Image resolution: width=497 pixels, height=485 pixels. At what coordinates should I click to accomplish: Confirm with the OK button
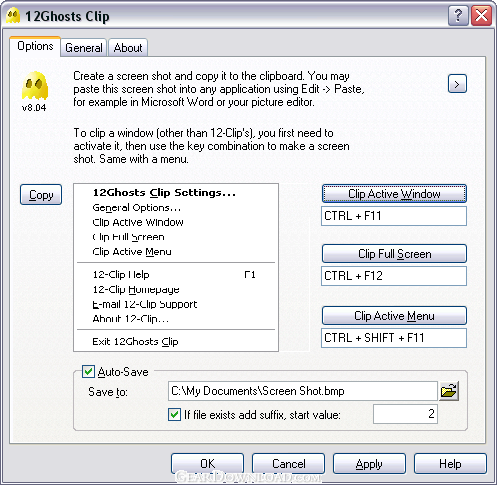coord(207,463)
